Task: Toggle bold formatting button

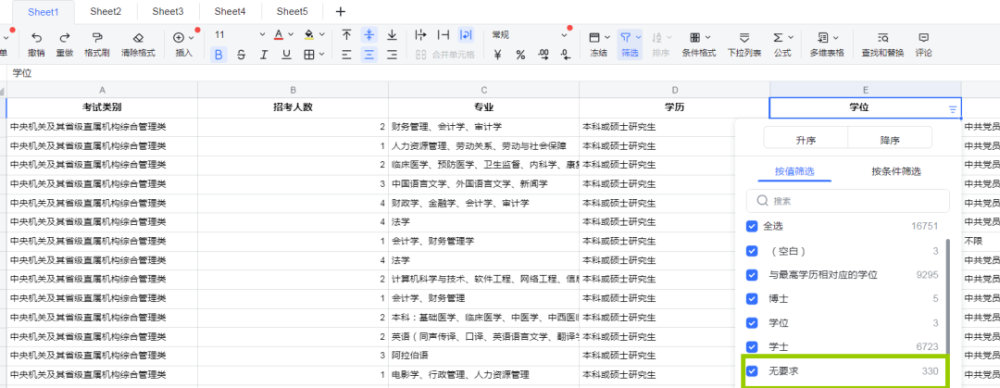Action: click(219, 55)
